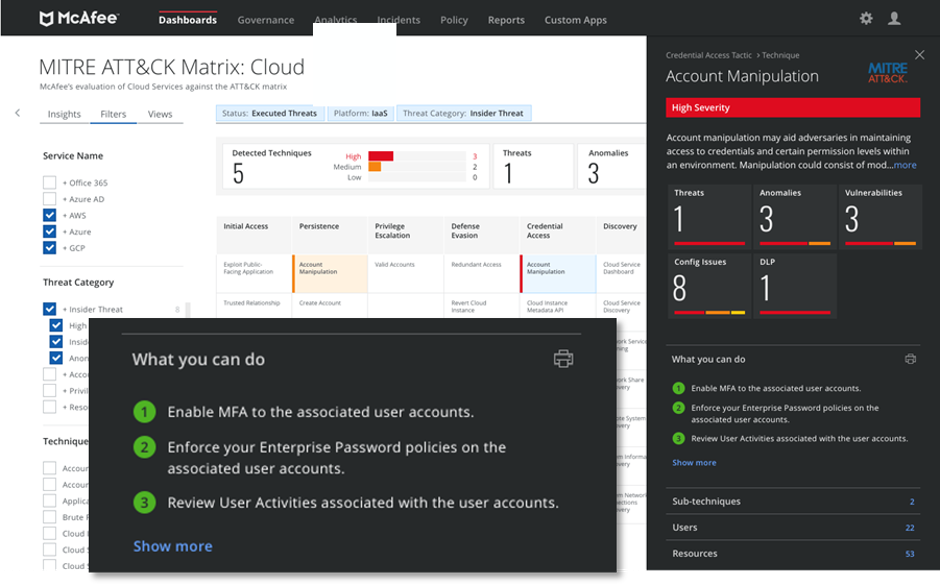Select the Cloud Instance Metadata API cell
The height and width of the screenshot is (586, 940).
point(558,306)
